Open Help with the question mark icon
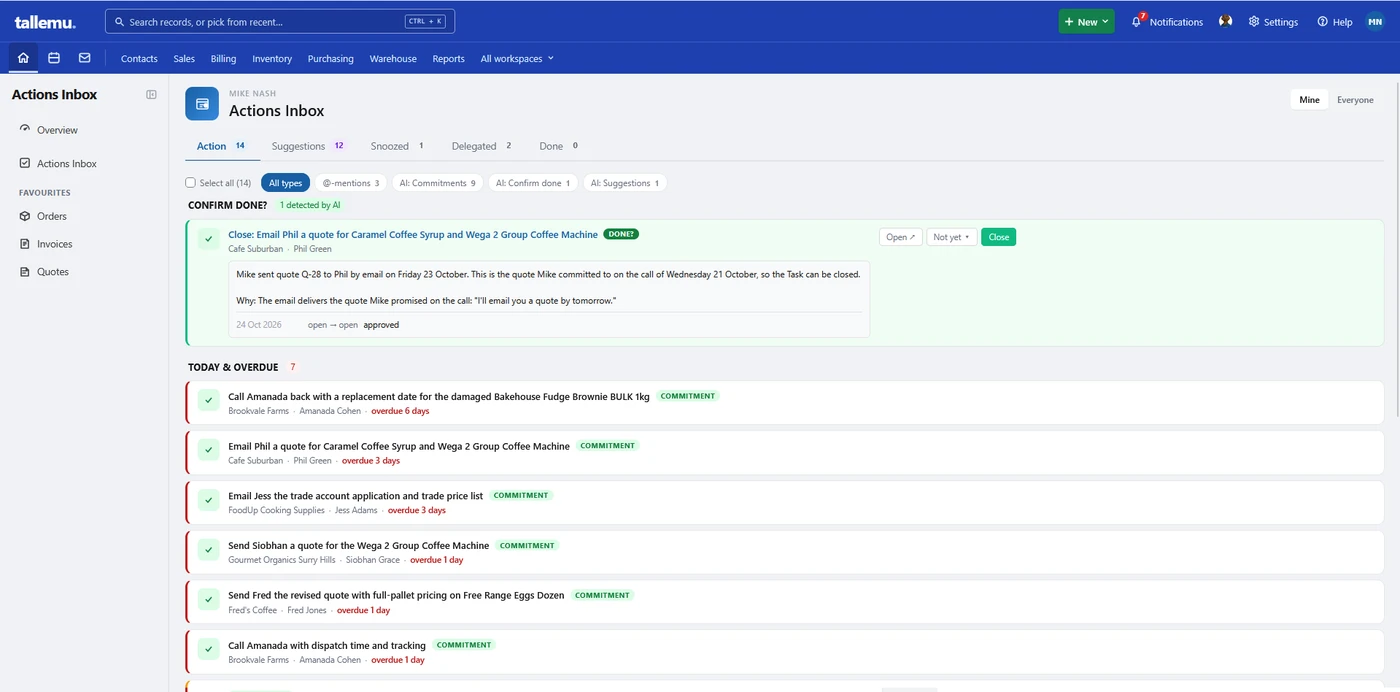The width and height of the screenshot is (1400, 692). (1335, 22)
